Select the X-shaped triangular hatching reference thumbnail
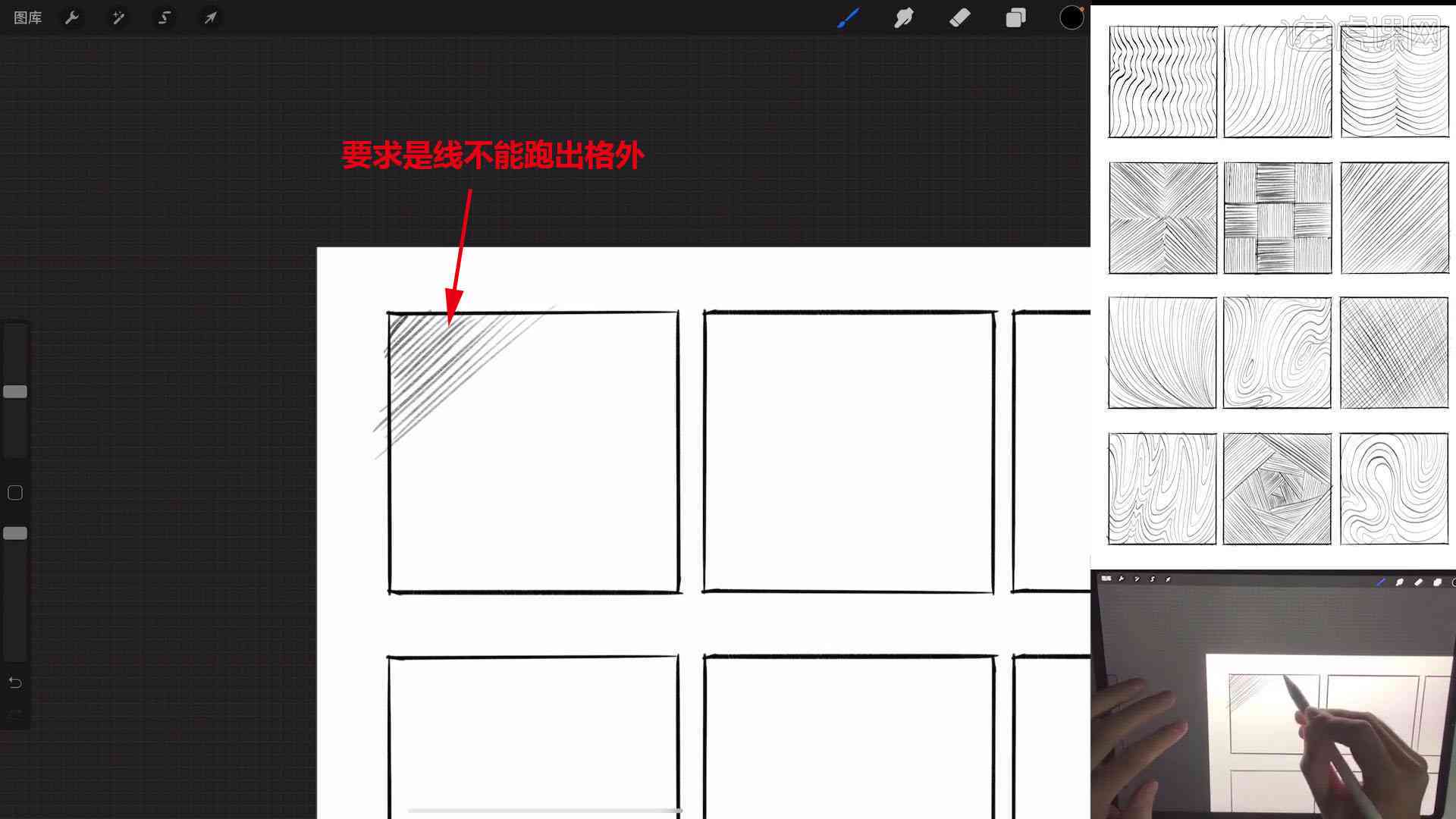 pos(1163,218)
